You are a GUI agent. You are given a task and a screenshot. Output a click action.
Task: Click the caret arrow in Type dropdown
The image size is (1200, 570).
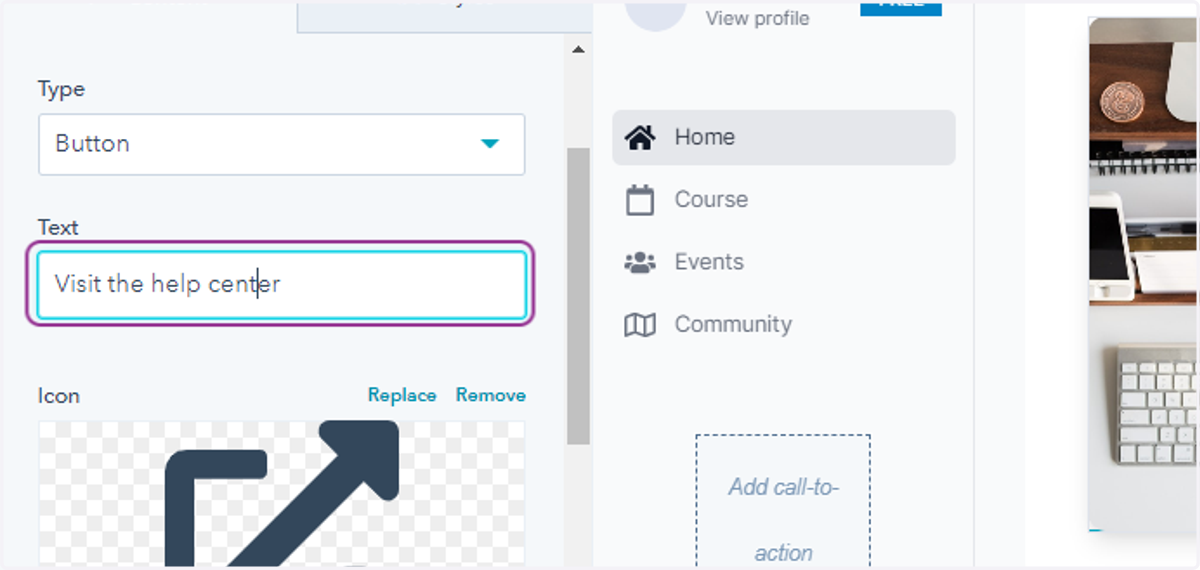pos(489,144)
